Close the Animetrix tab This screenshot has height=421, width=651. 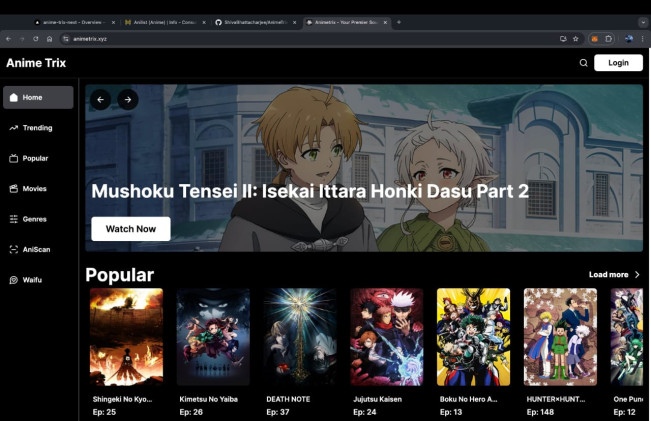(385, 22)
